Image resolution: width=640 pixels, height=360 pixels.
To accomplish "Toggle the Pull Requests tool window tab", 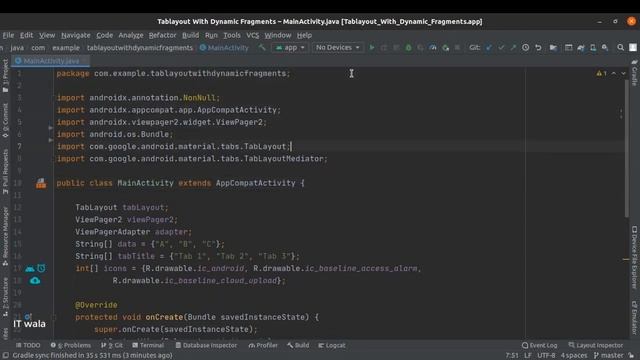I will pyautogui.click(x=5, y=171).
